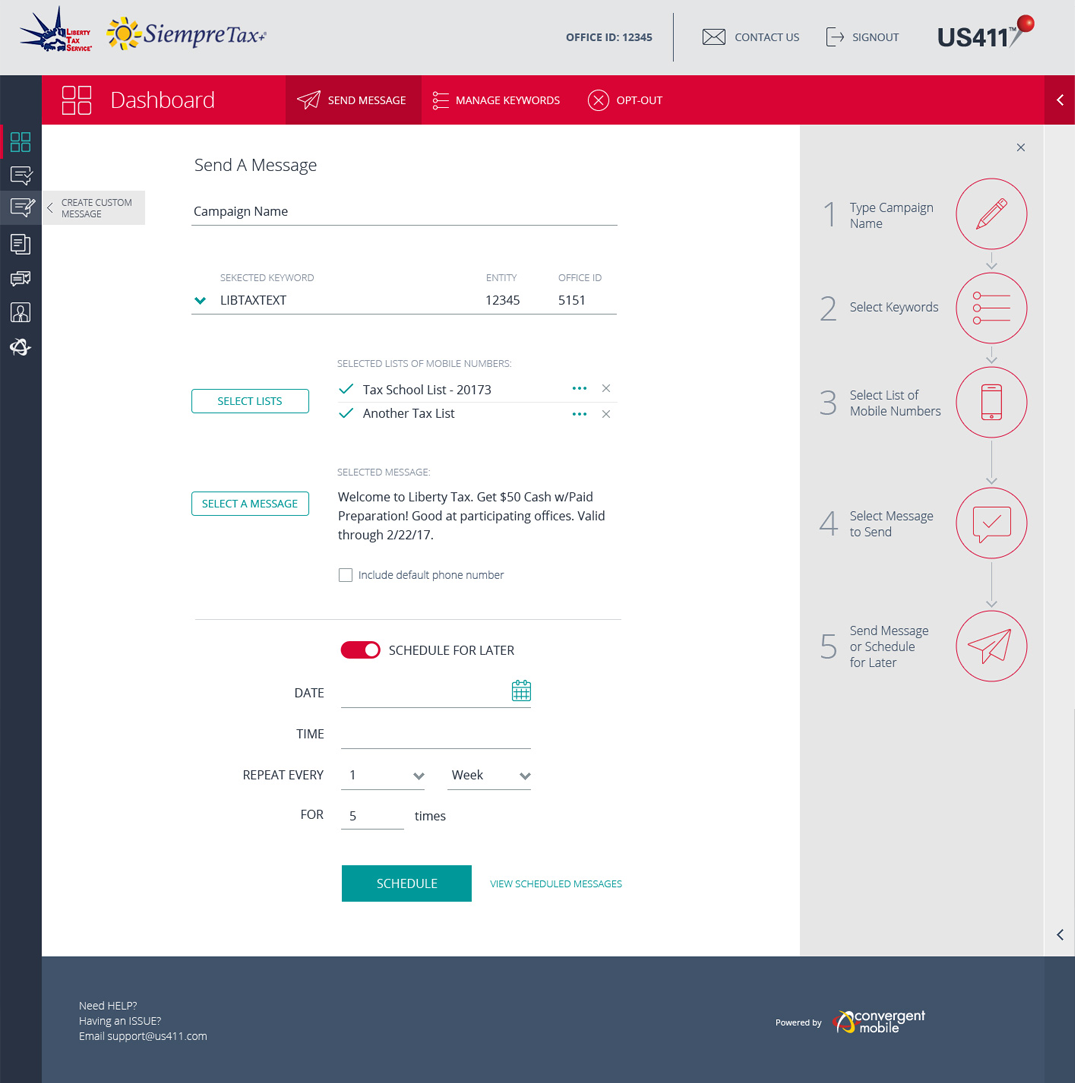Toggle checkmark for Another Tax List
Image resolution: width=1075 pixels, height=1083 pixels.
346,413
